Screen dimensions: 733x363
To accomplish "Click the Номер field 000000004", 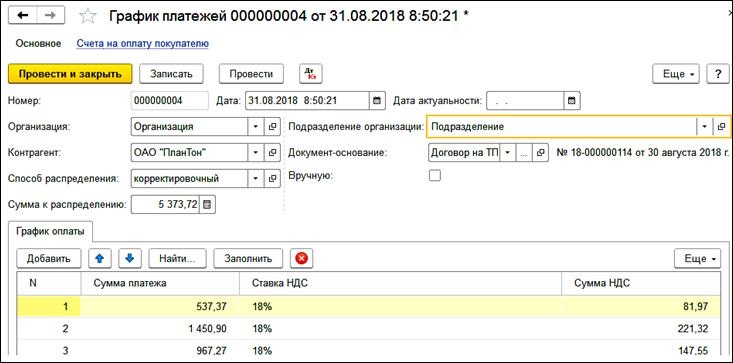I will point(170,100).
